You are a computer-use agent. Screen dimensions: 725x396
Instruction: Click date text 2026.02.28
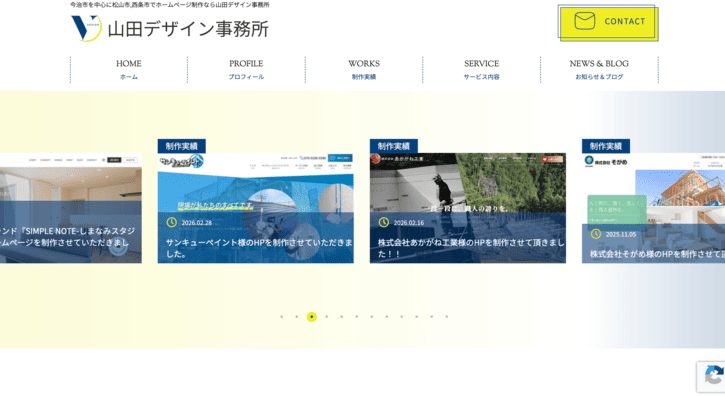pos(197,223)
